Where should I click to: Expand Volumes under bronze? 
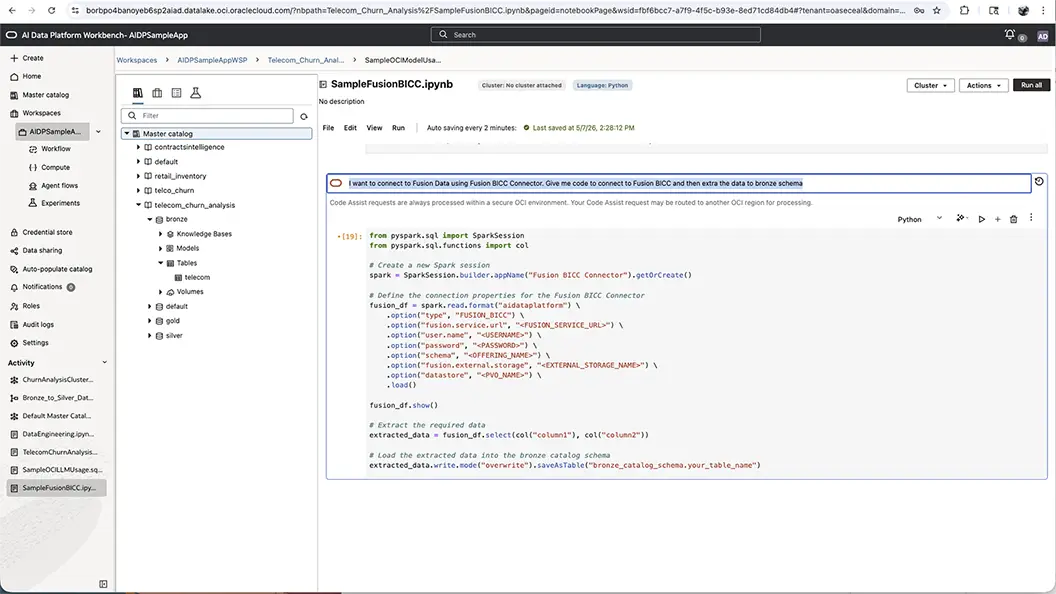pyautogui.click(x=160, y=292)
